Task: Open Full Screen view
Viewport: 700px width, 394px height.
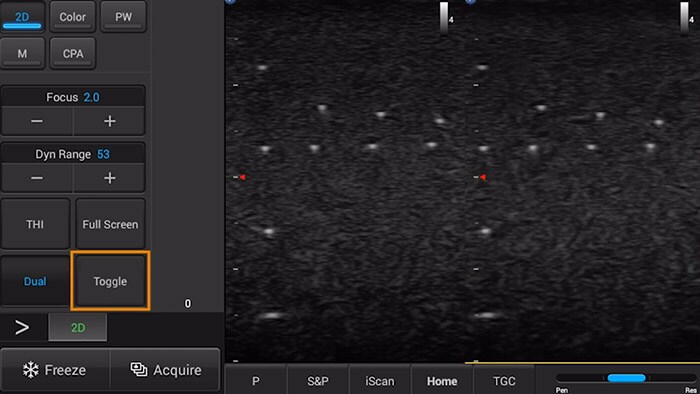Action: (x=110, y=224)
